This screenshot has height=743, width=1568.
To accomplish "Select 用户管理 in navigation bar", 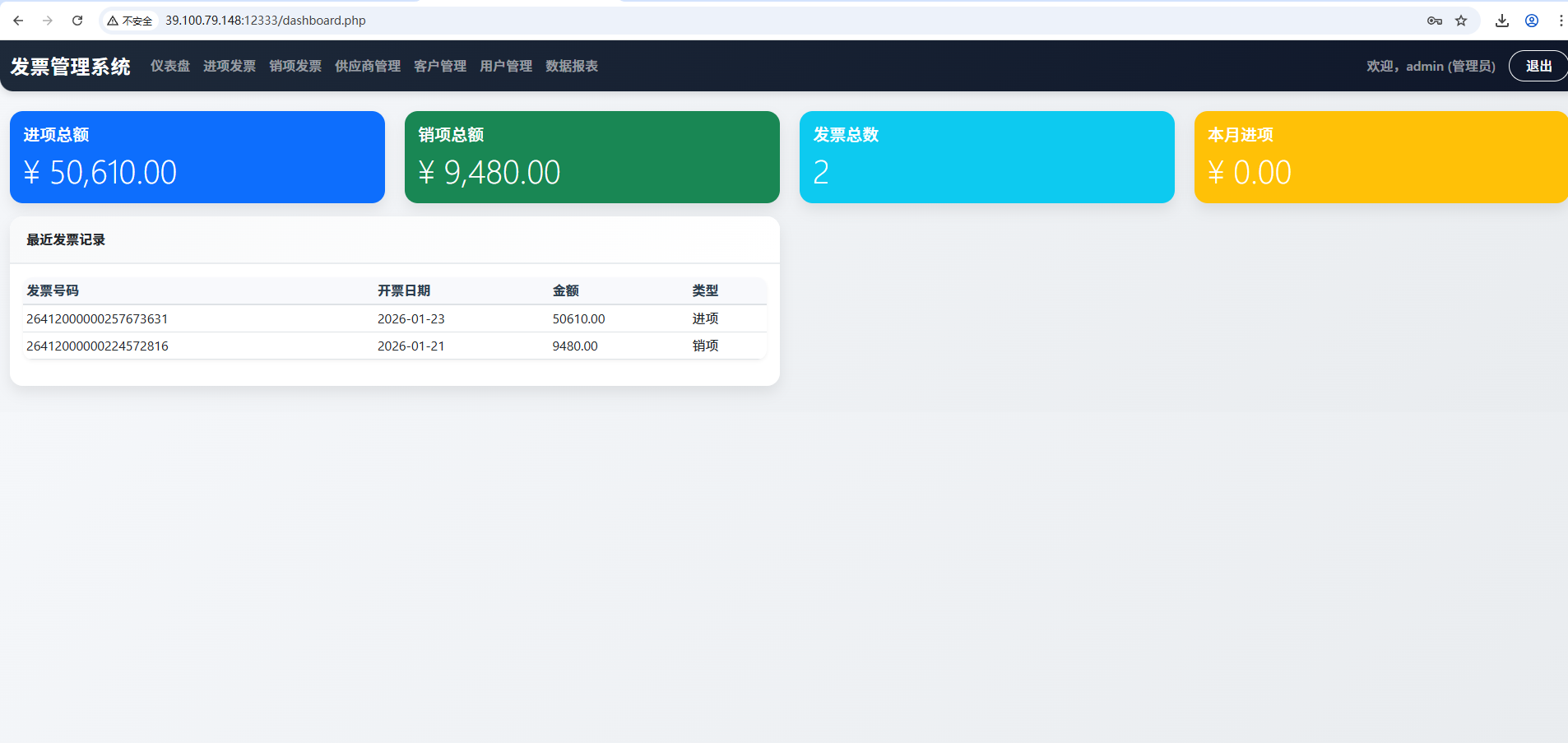I will [x=506, y=66].
